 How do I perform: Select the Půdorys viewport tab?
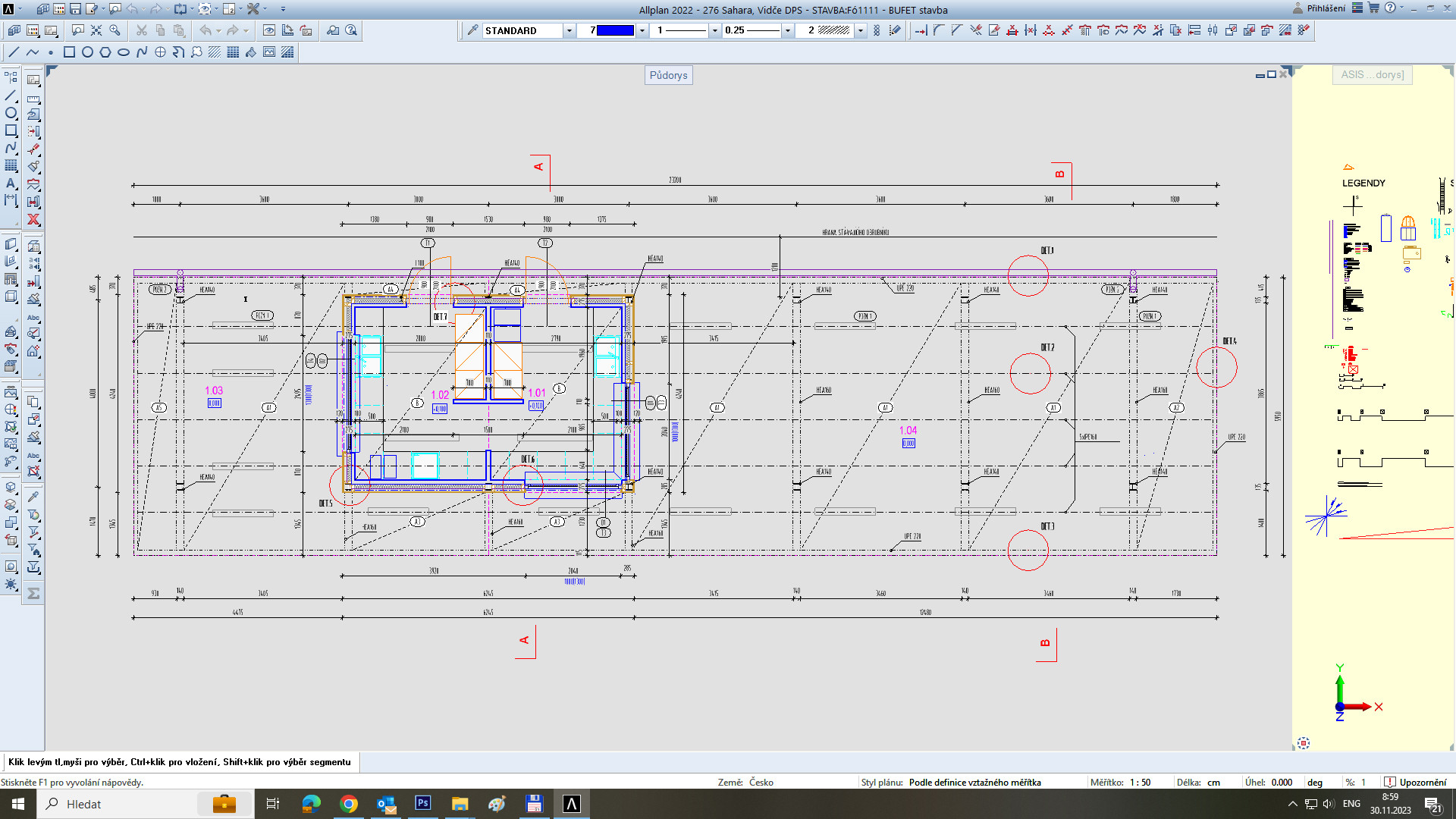(668, 75)
